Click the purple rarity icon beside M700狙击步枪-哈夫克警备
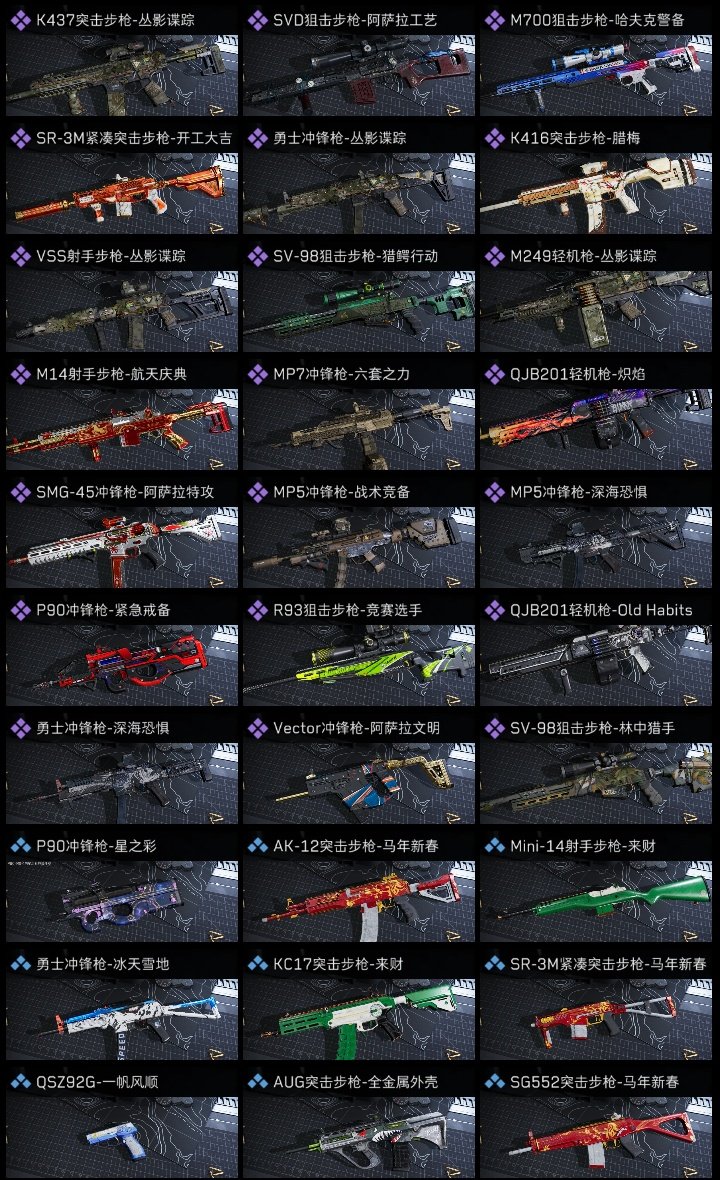720x1180 pixels. [494, 20]
